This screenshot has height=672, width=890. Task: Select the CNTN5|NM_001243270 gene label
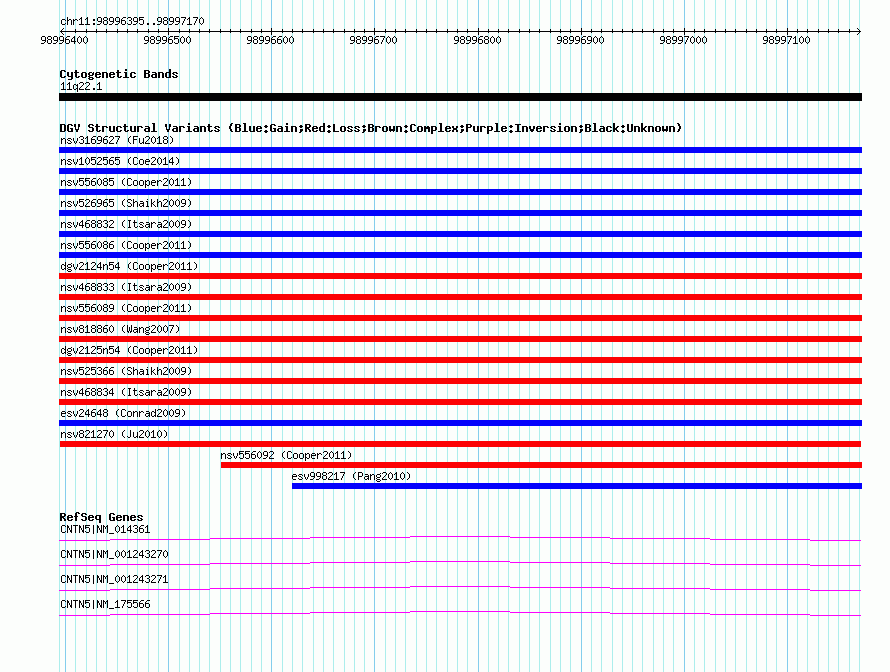(114, 555)
